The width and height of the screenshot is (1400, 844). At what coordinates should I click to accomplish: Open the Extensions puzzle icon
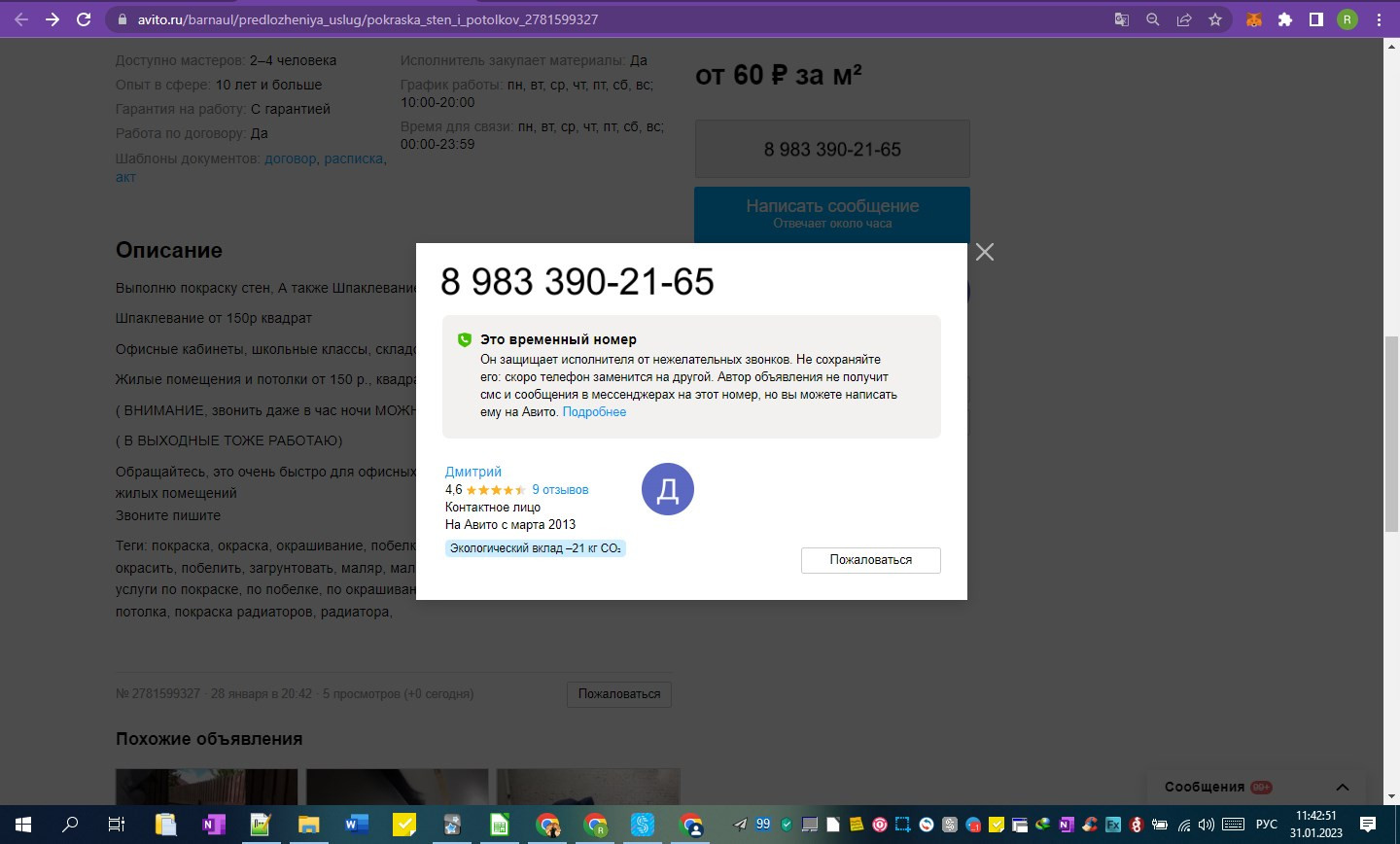[x=1285, y=19]
